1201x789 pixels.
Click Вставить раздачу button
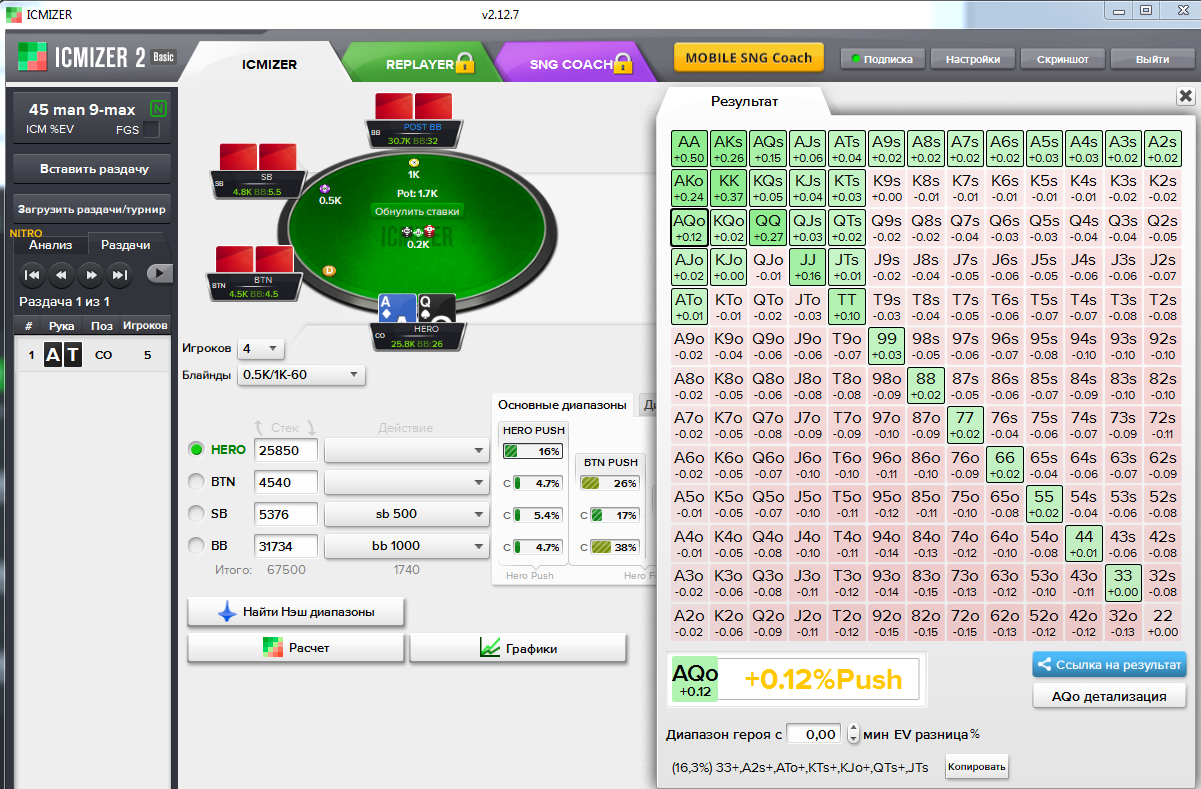pyautogui.click(x=93, y=169)
